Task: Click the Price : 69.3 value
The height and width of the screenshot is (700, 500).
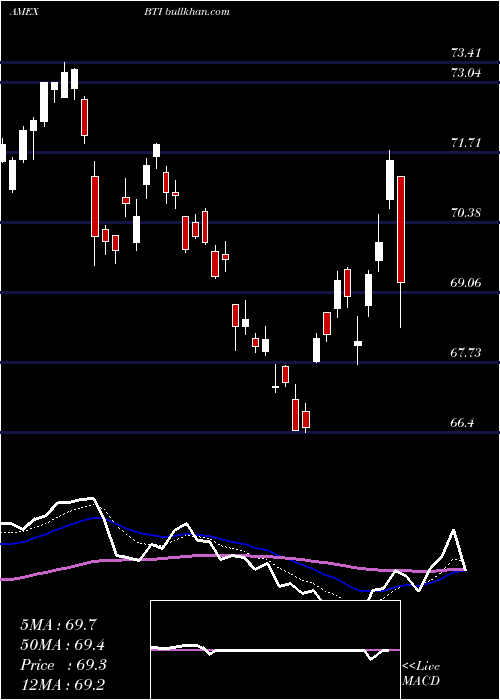Action: [63, 665]
